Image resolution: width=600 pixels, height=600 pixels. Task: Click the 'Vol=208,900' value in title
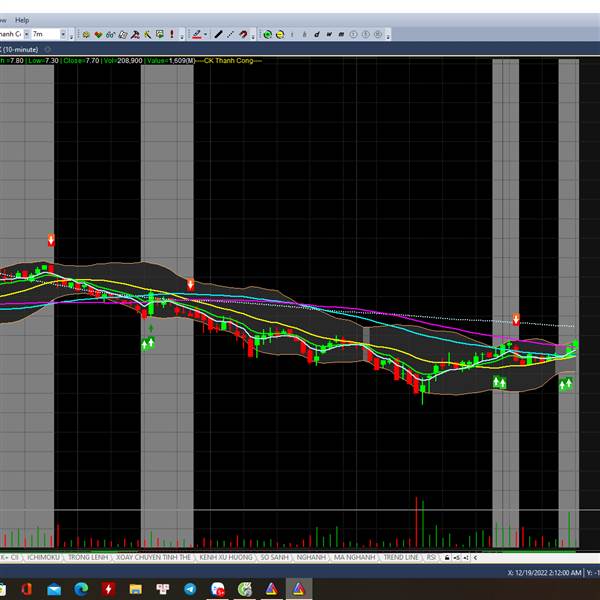pos(122,60)
